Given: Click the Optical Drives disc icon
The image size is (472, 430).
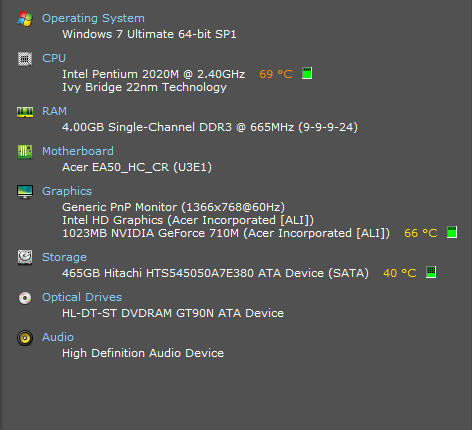Looking at the screenshot, I should (25, 298).
